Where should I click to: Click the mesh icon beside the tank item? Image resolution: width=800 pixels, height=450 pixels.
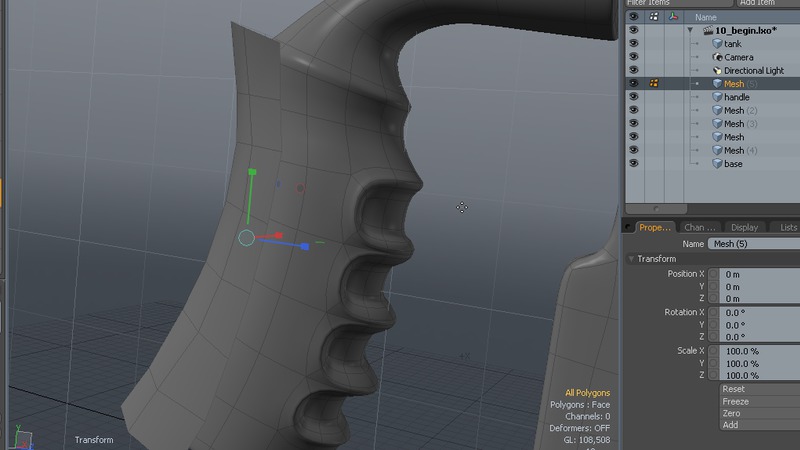717,44
